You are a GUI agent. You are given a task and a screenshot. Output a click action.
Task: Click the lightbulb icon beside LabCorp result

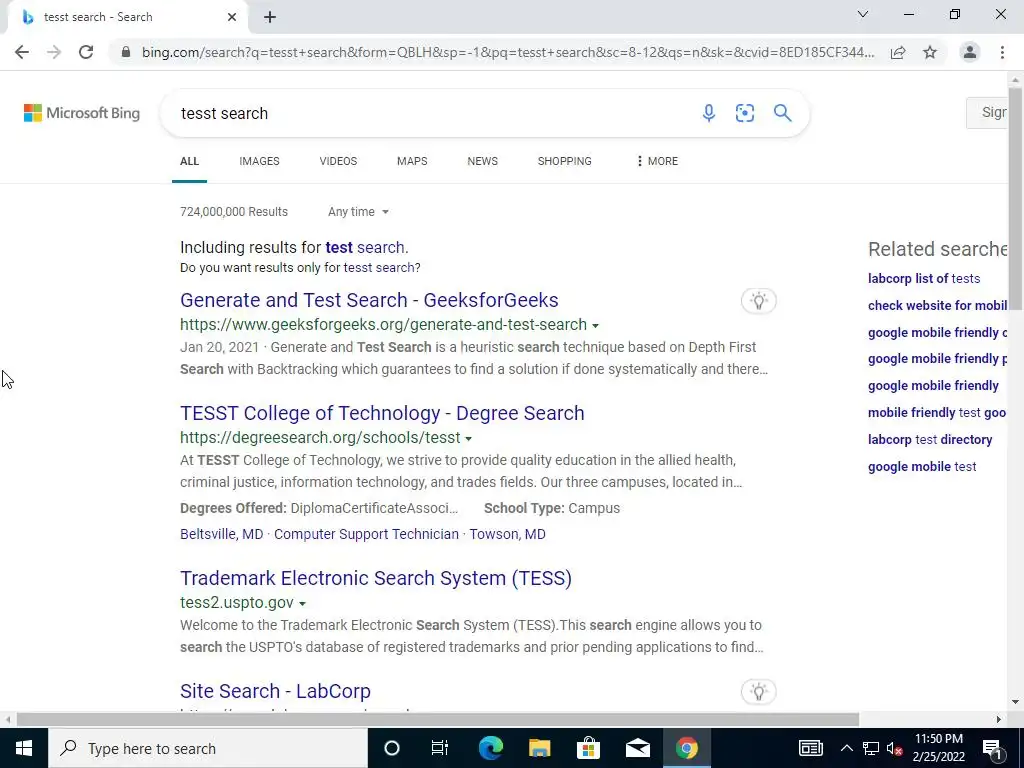coord(758,692)
